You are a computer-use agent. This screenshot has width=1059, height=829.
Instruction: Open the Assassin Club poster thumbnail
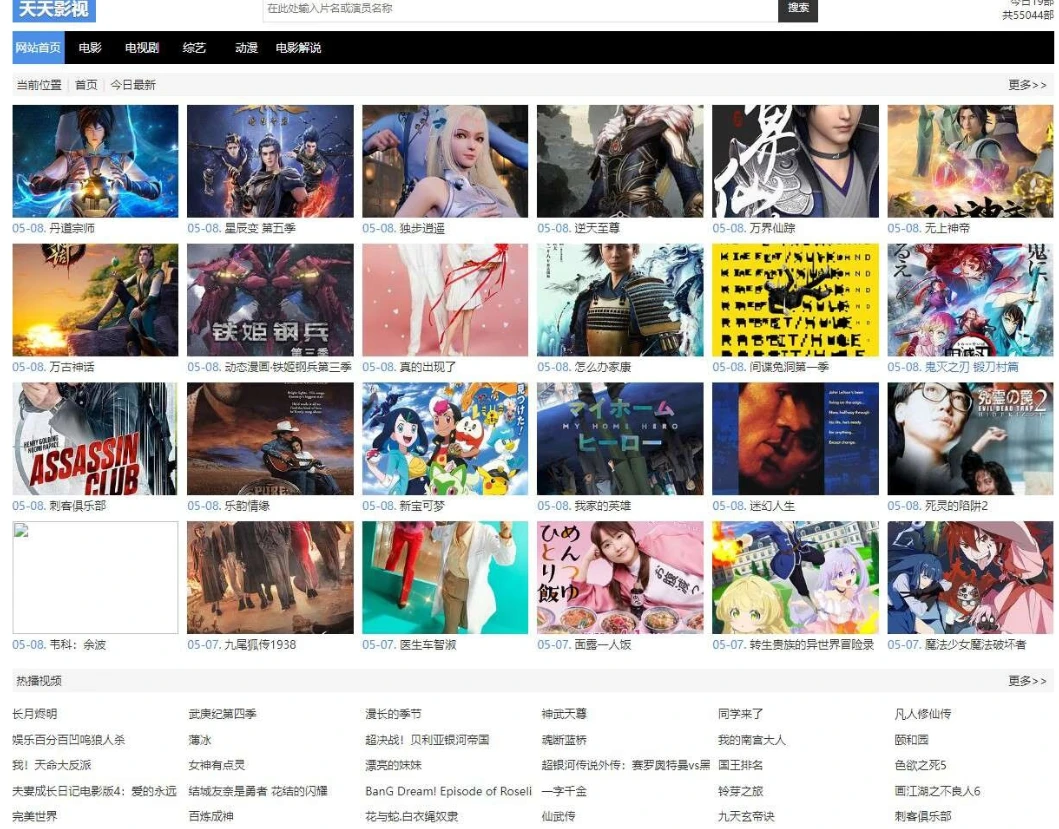[x=95, y=438]
